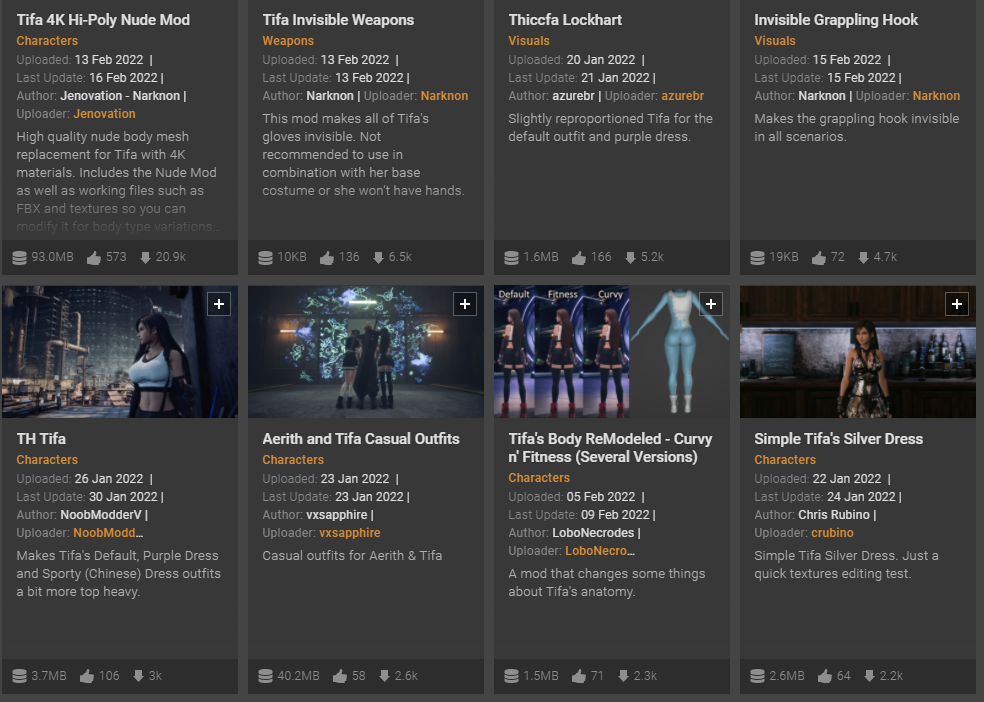The height and width of the screenshot is (702, 984).
Task: Click the plus icon on Simple Silver Dress thumbnail
Action: (957, 304)
